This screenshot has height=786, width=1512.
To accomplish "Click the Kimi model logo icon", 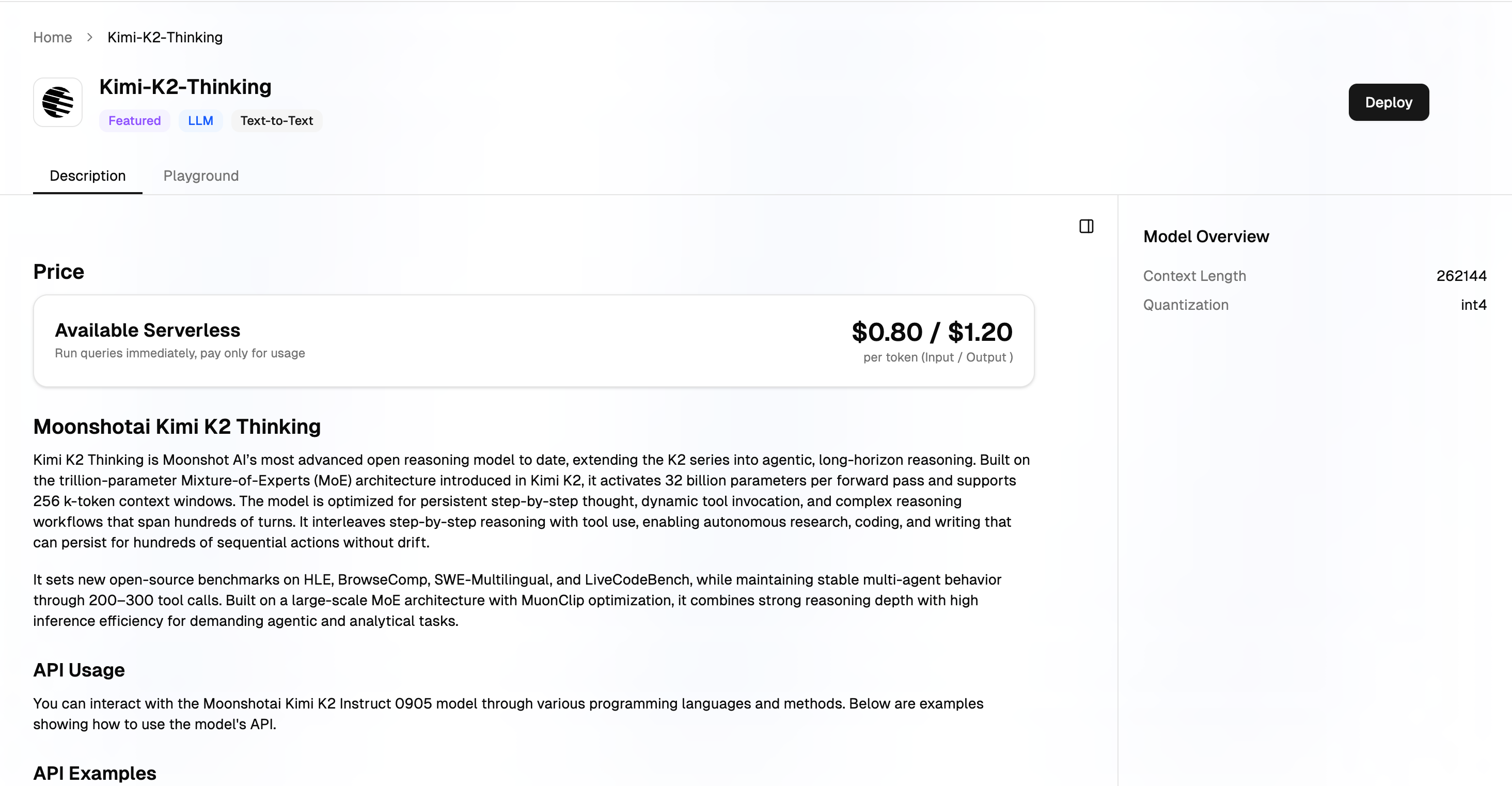I will click(x=57, y=102).
